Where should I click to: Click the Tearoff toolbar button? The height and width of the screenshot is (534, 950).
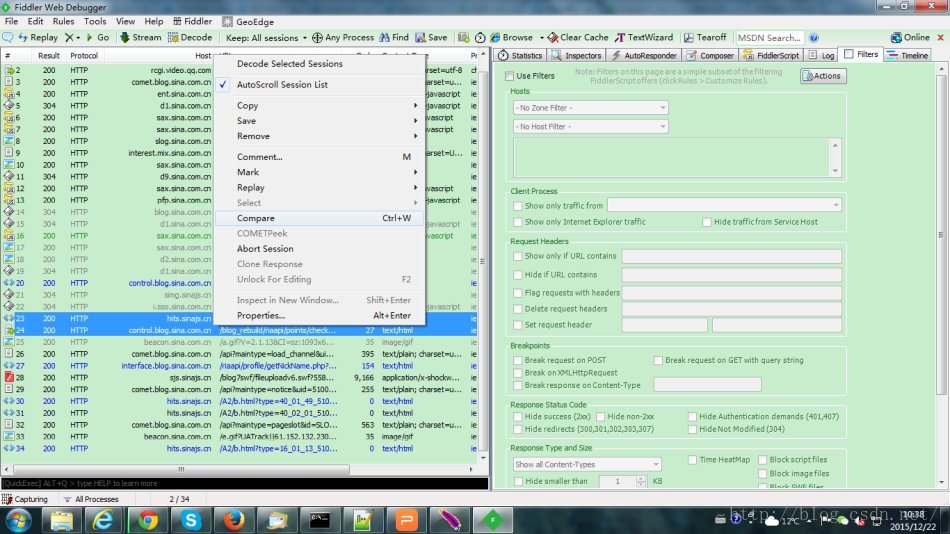tap(705, 38)
